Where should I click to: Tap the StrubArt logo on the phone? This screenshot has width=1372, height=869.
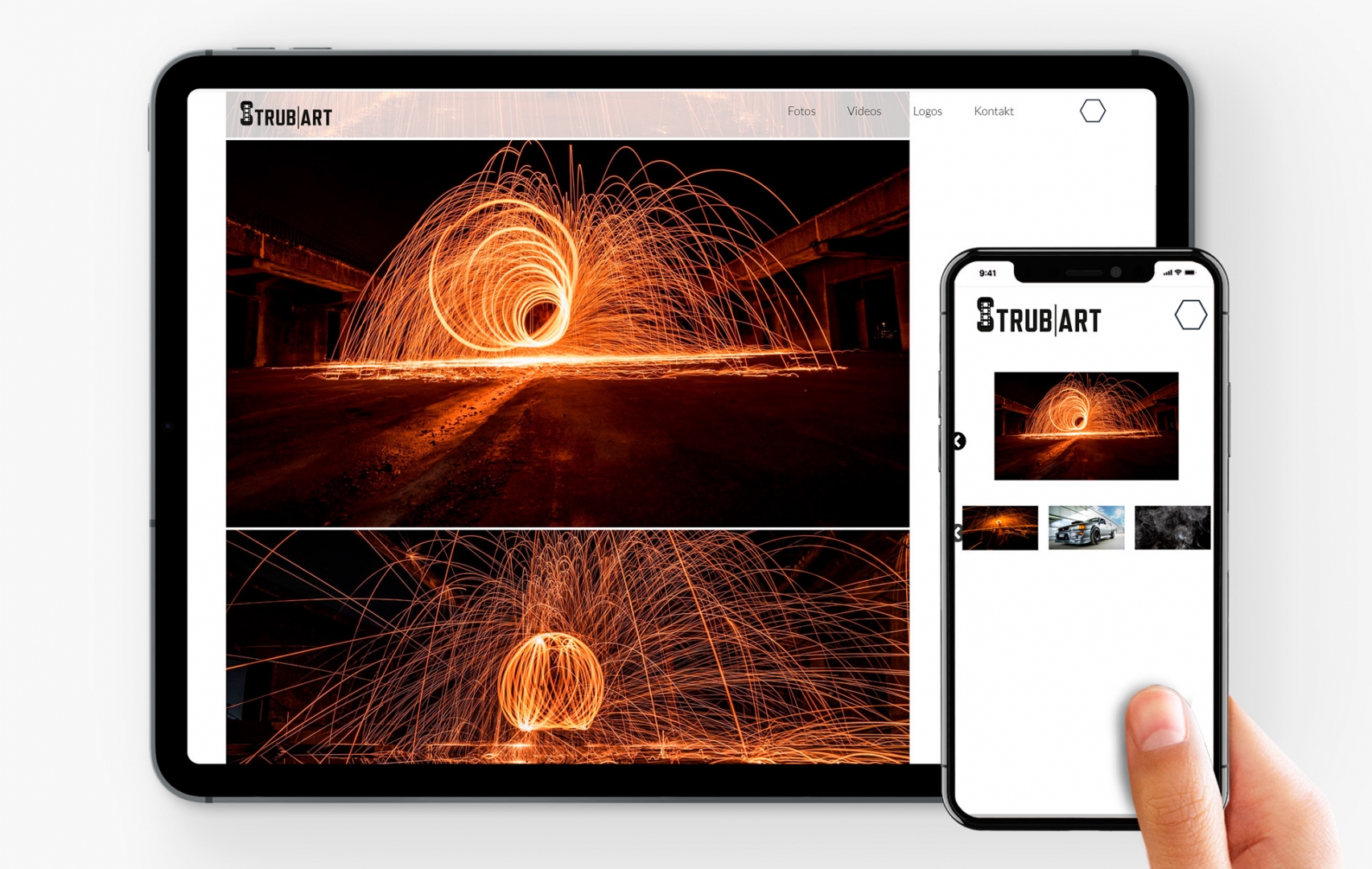coord(1038,317)
